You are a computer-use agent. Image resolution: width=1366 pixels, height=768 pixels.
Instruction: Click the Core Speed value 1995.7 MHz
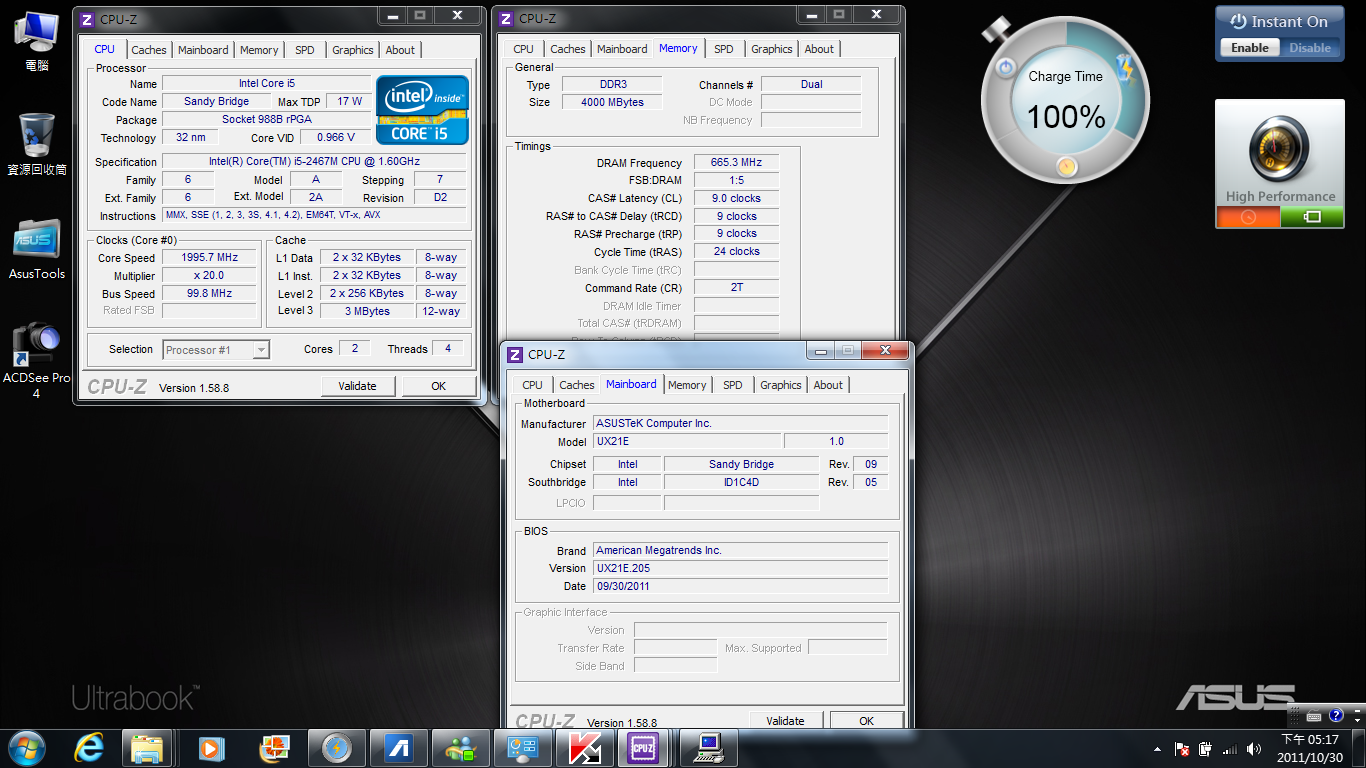click(209, 257)
